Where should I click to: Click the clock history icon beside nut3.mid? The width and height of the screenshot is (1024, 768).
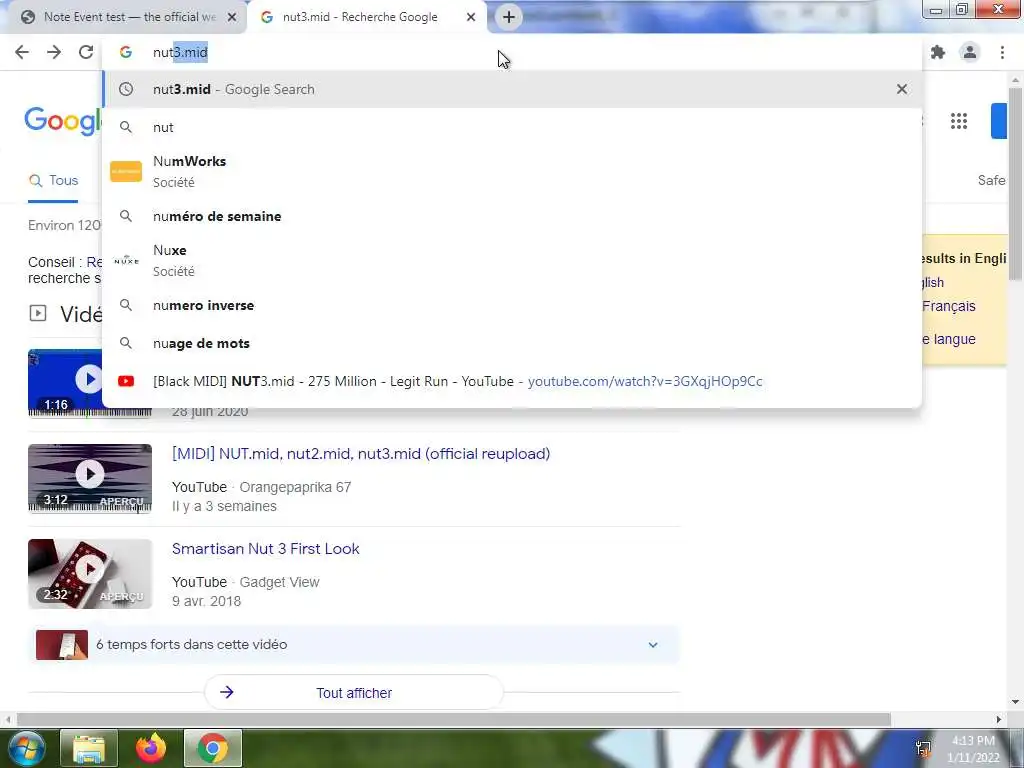click(x=126, y=89)
